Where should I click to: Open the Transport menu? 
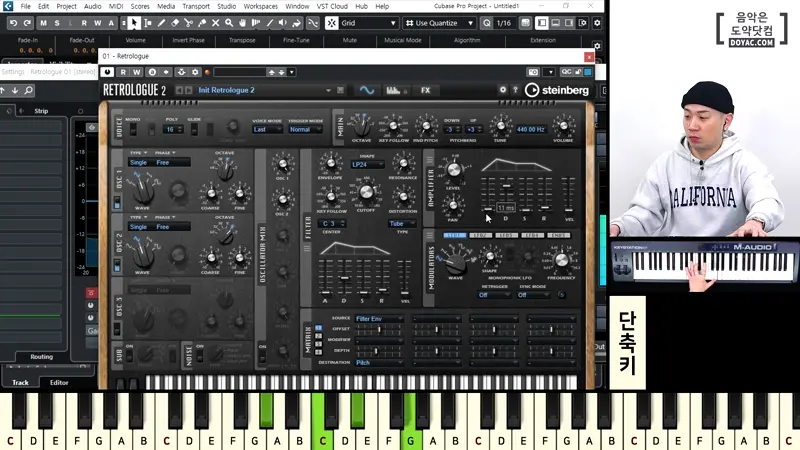(x=196, y=6)
